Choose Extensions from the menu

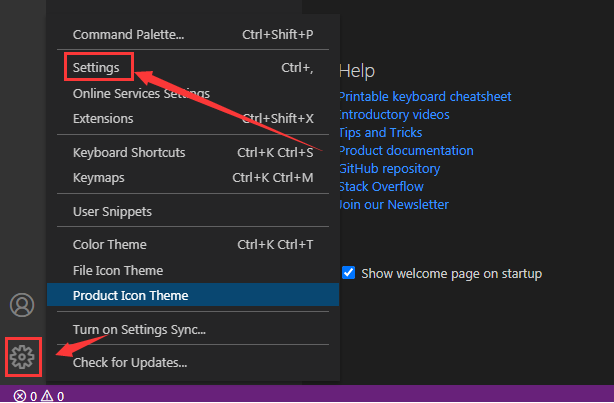pyautogui.click(x=102, y=118)
